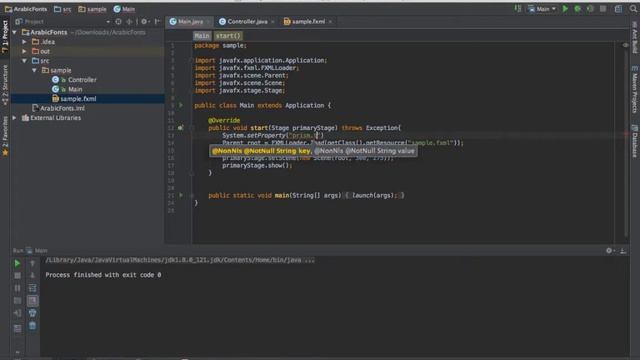Click the Stop icon in the top toolbar
Image resolution: width=640 pixels, height=360 pixels.
[x=603, y=9]
